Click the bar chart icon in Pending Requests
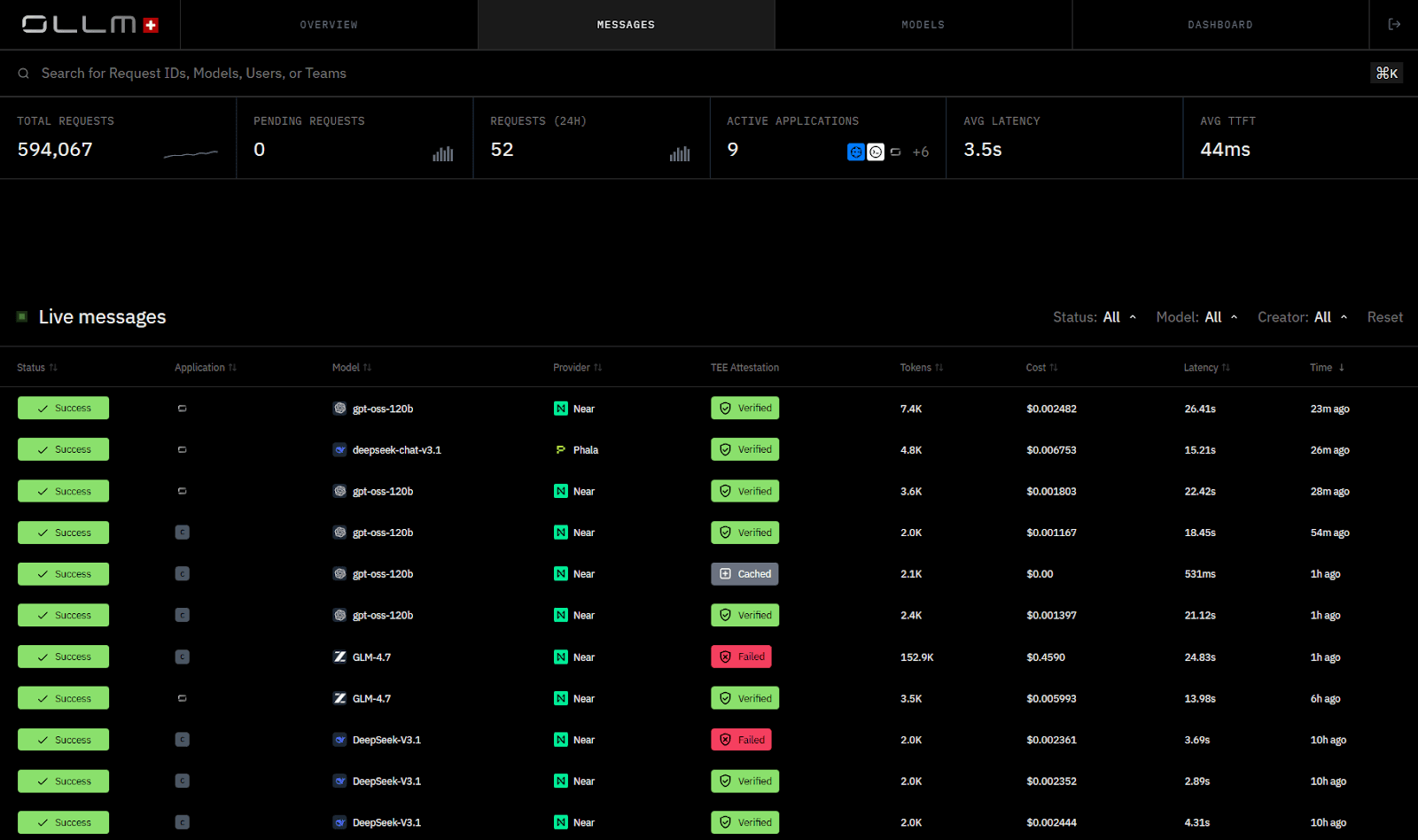Viewport: 1418px width, 840px height. point(443,153)
